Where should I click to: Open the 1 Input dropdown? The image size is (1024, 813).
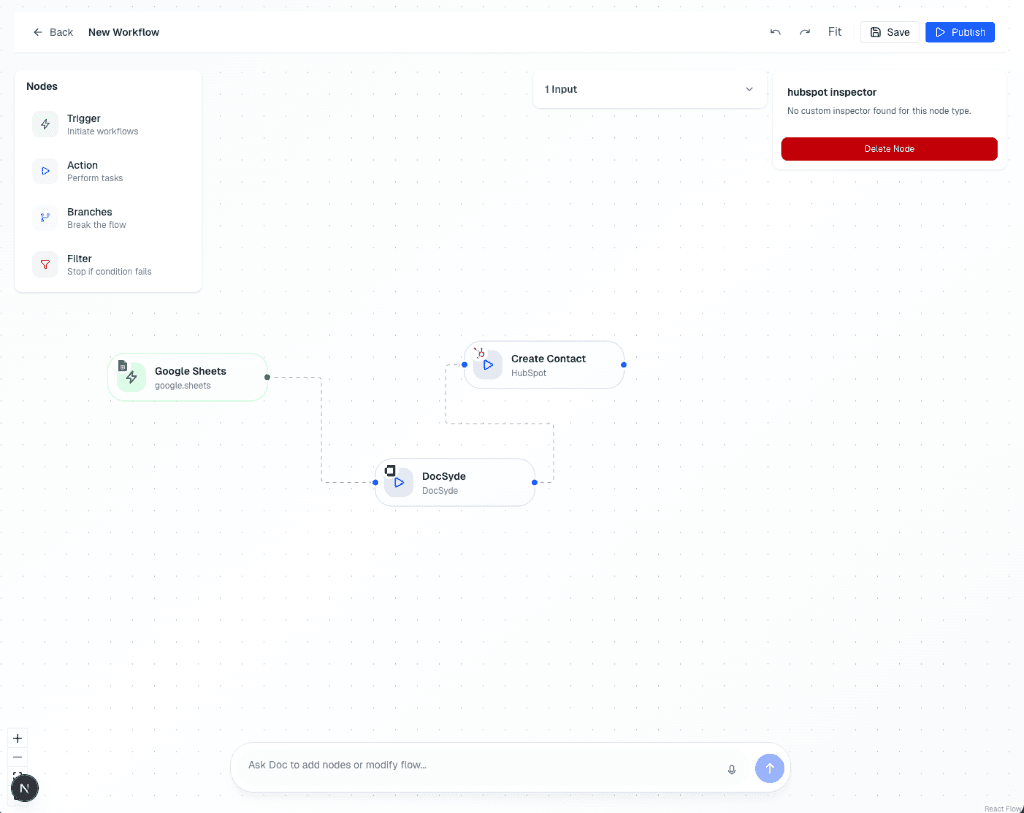[x=649, y=89]
